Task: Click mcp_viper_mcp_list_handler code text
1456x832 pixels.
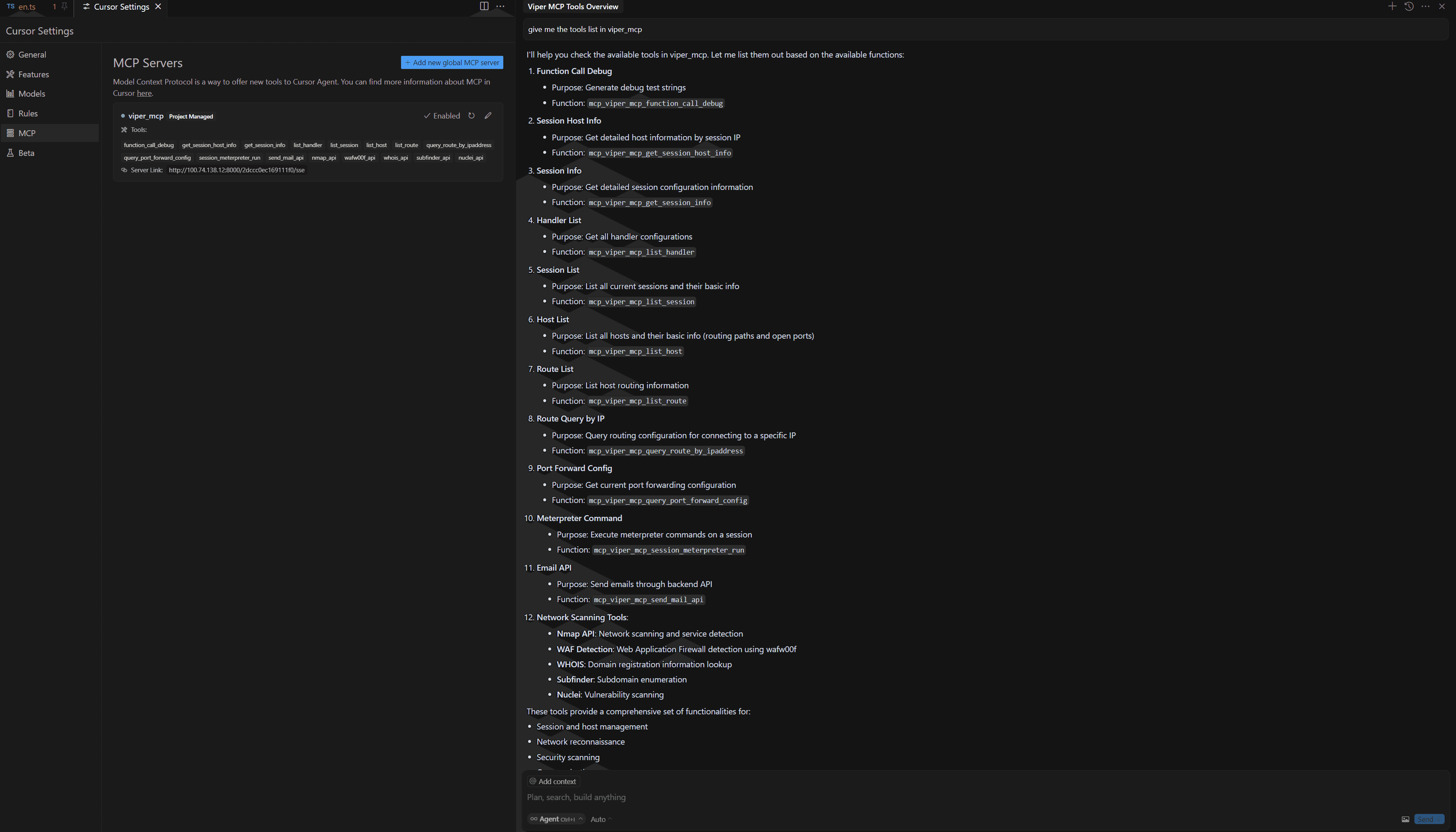Action: (x=642, y=253)
